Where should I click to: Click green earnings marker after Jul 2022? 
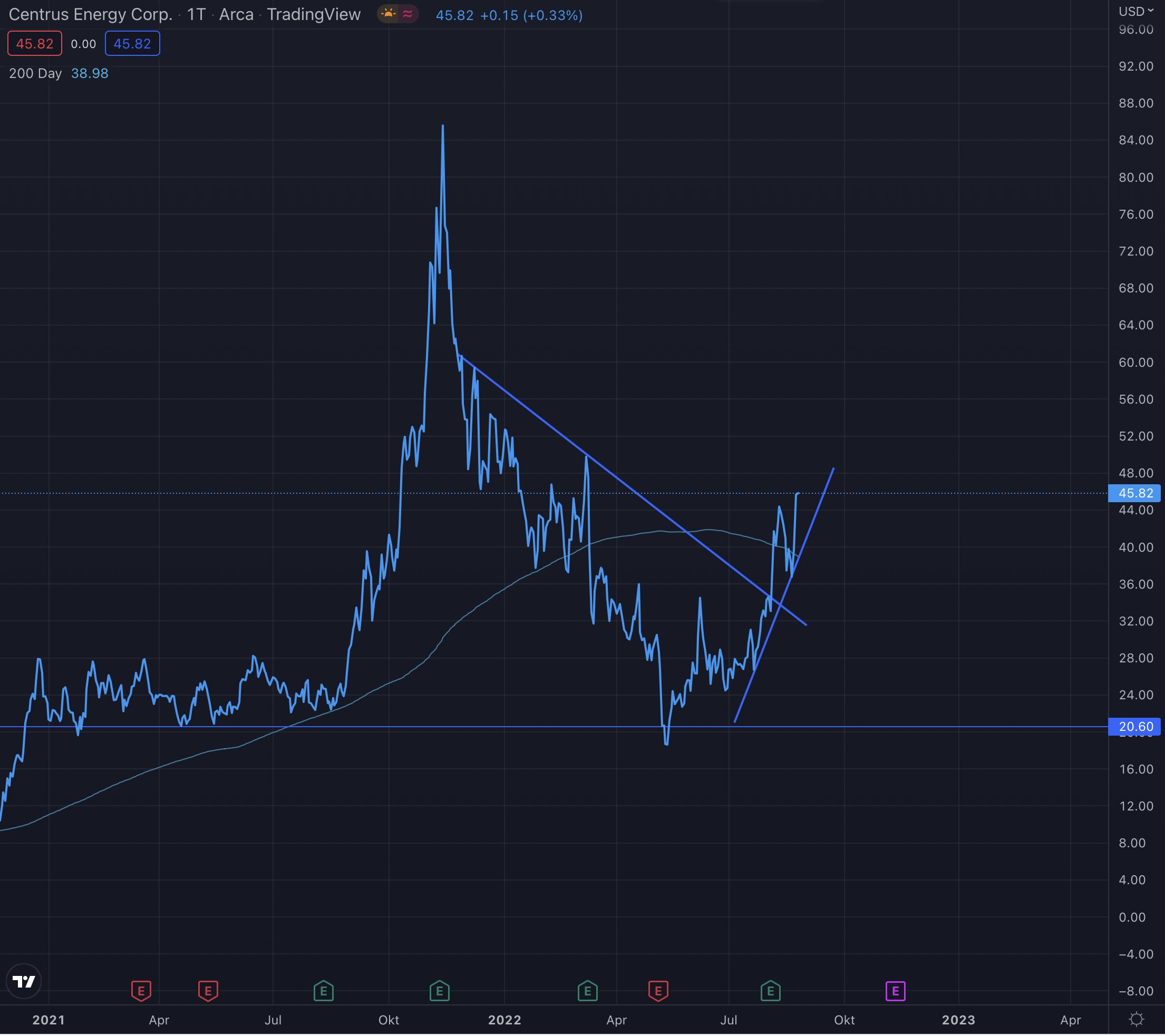771,992
